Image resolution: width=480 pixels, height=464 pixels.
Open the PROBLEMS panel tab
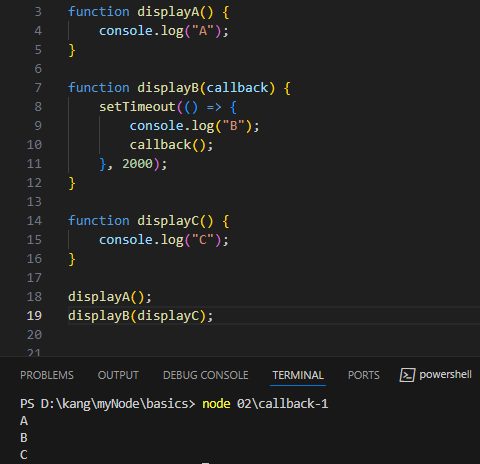47,375
